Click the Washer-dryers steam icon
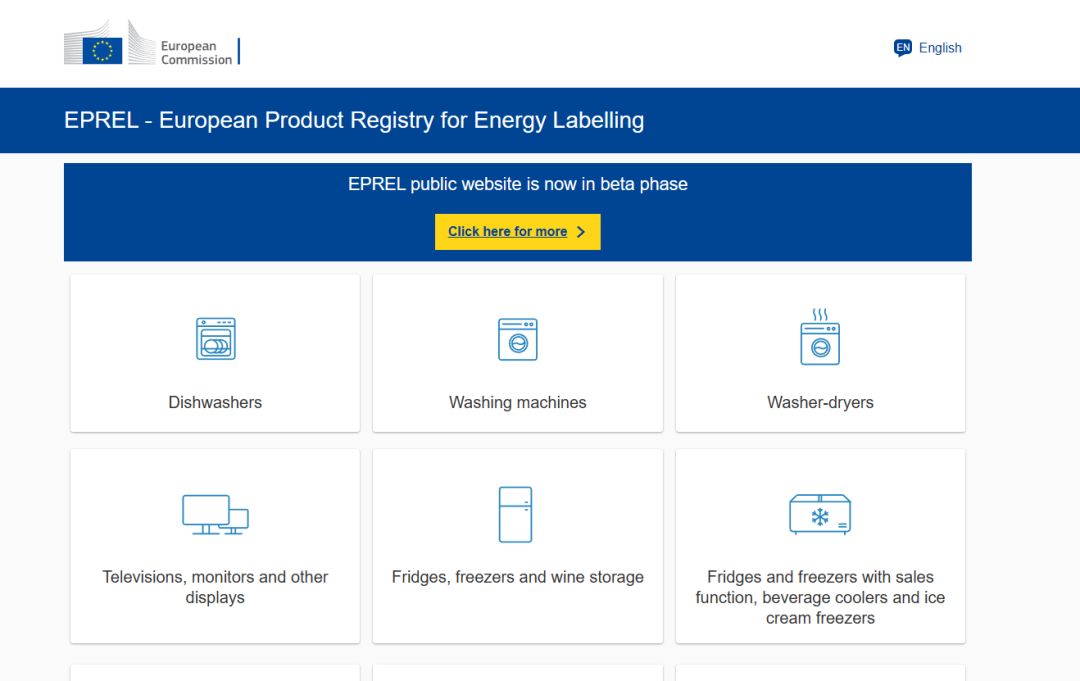The image size is (1080, 681). 820,338
